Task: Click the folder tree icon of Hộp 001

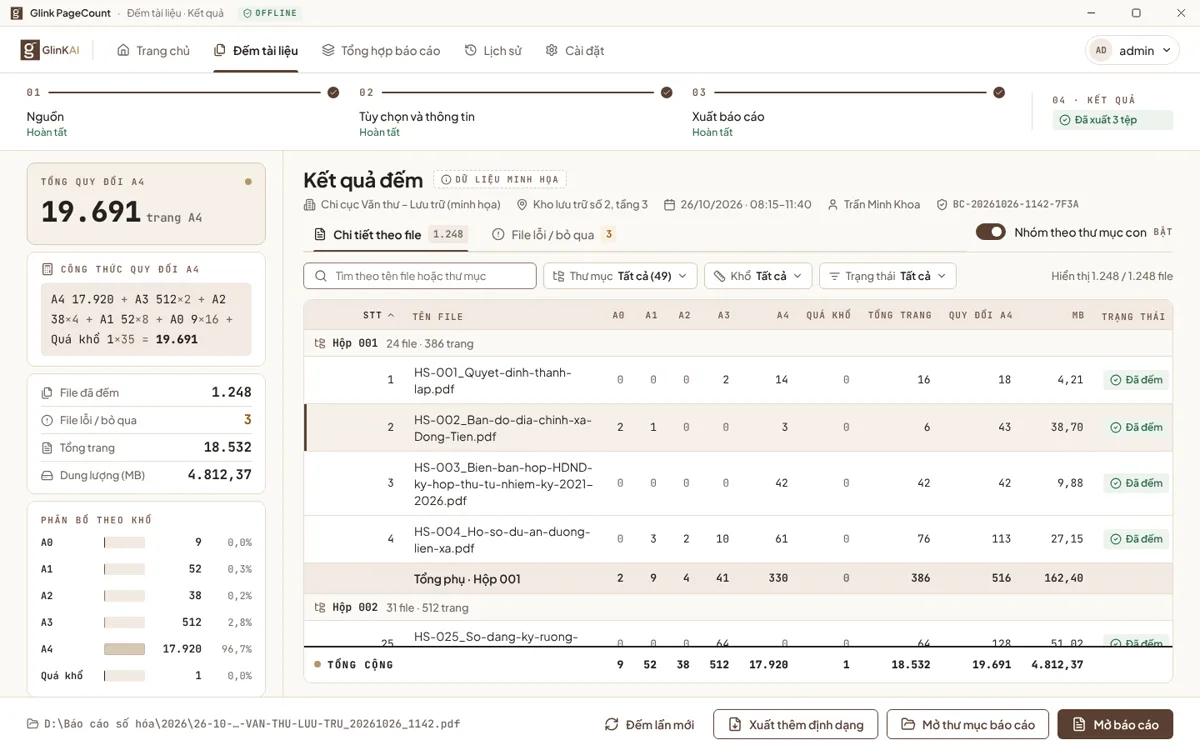Action: [320, 343]
